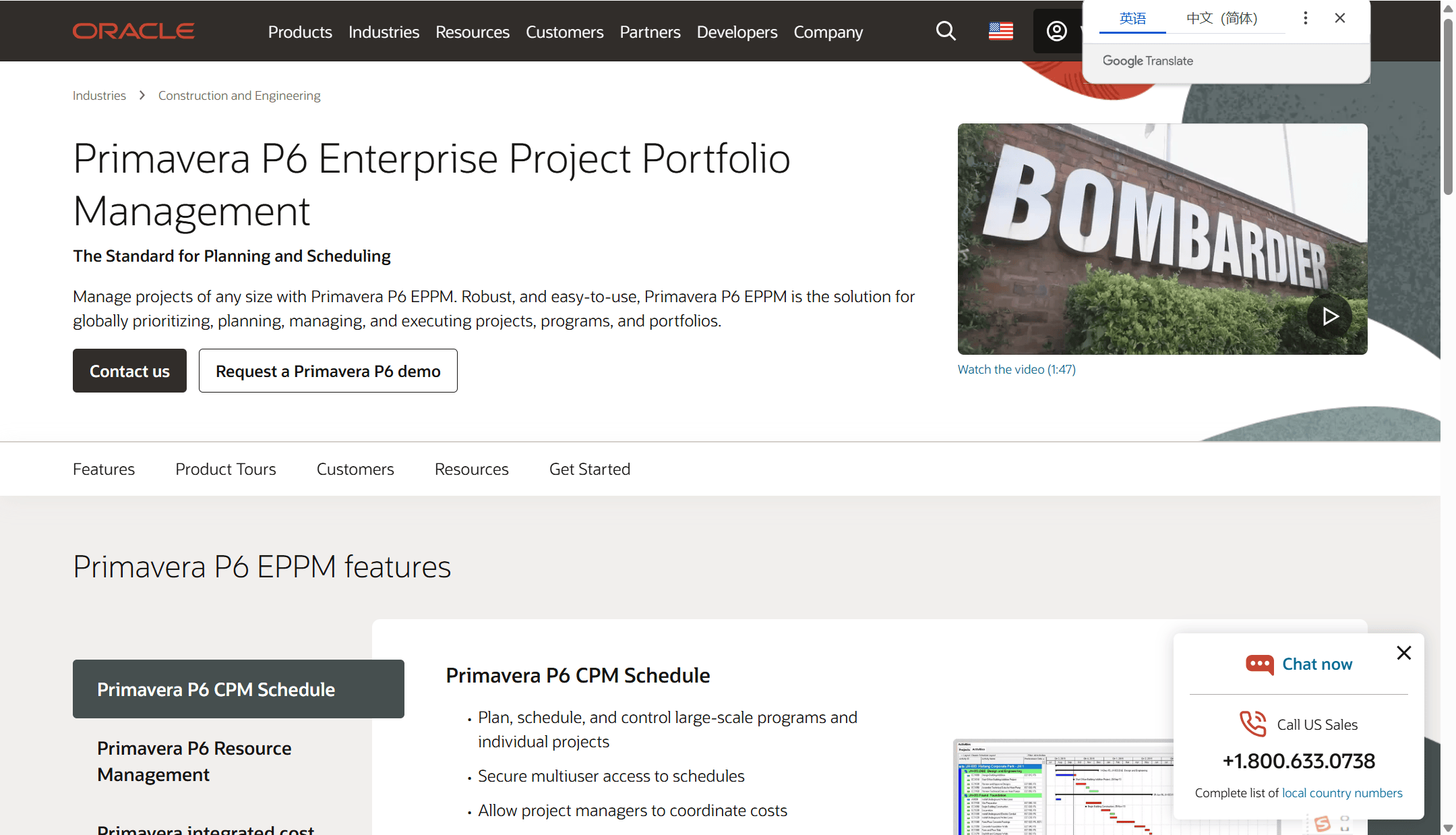The image size is (1456, 835).
Task: Open the Developers menu
Action: 737,32
